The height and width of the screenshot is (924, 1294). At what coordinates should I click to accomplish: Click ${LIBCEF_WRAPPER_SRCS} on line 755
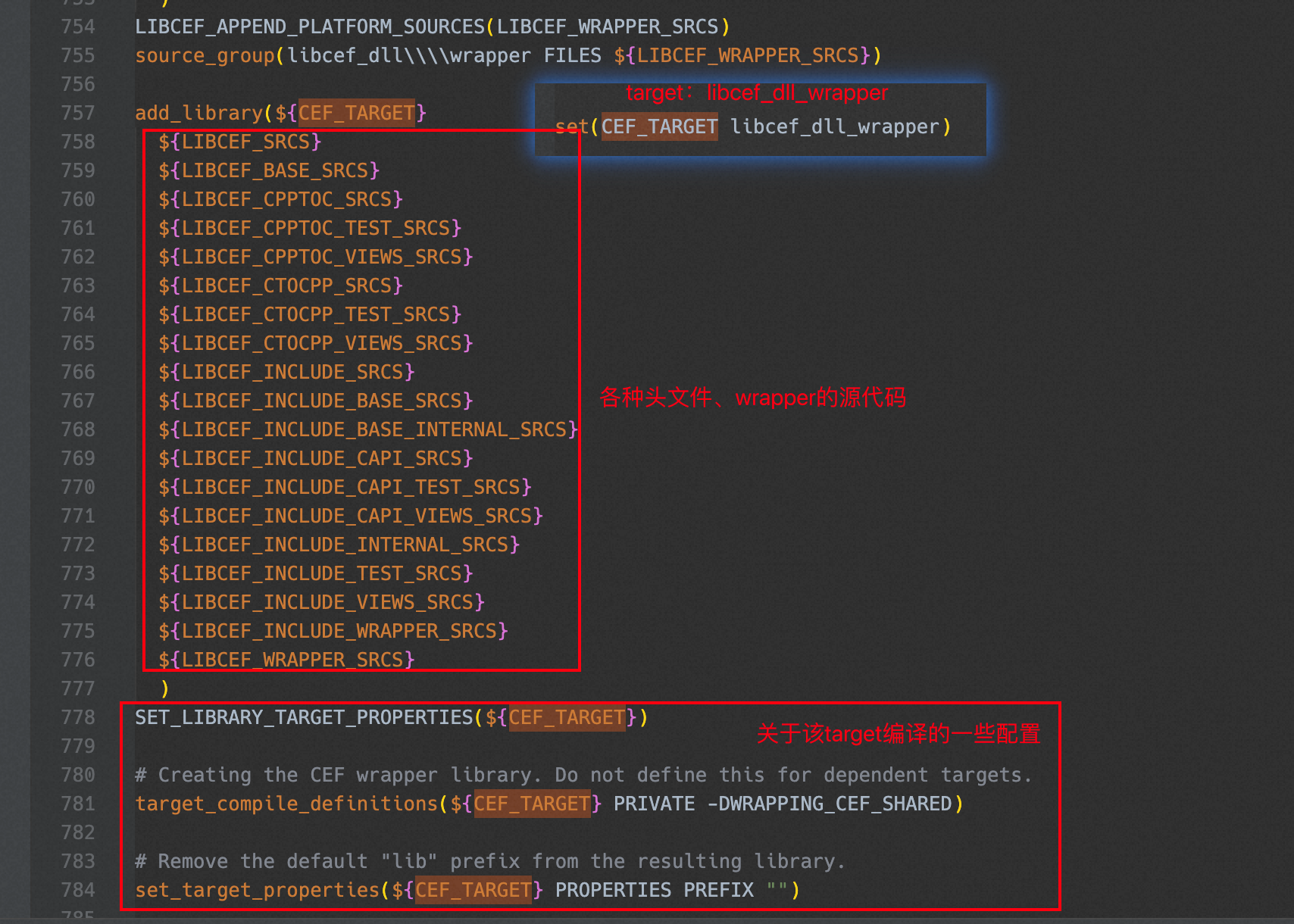point(742,55)
